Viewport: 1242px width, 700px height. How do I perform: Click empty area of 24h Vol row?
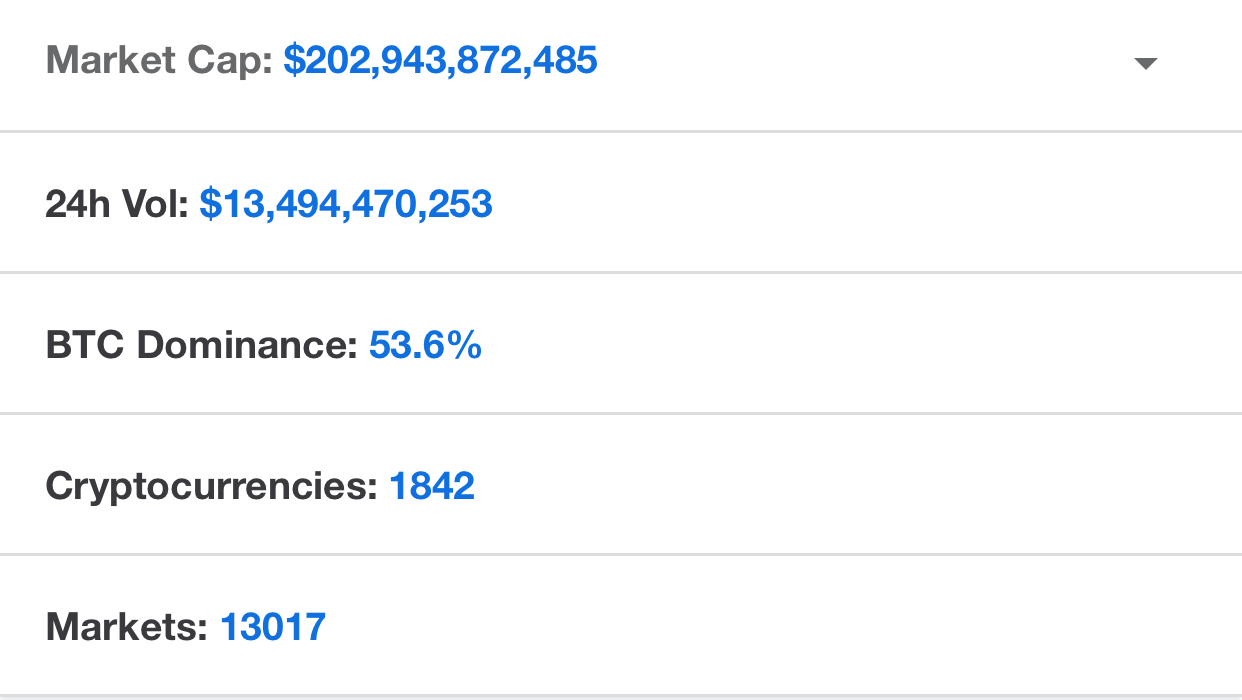tap(850, 204)
